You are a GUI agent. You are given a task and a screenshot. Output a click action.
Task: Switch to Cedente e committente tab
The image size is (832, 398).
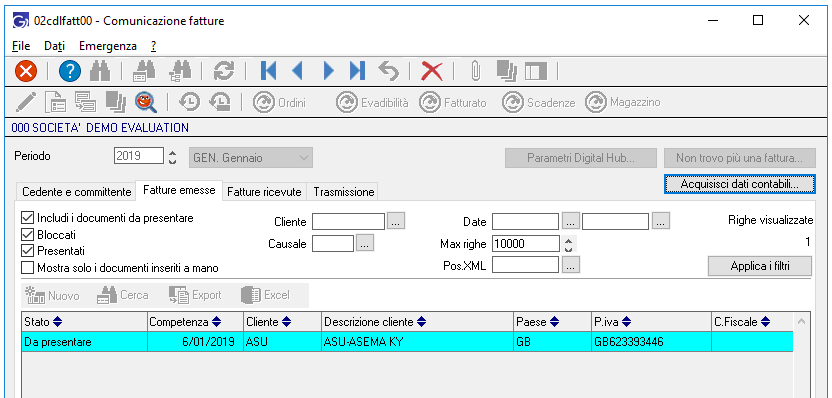pyautogui.click(x=76, y=192)
